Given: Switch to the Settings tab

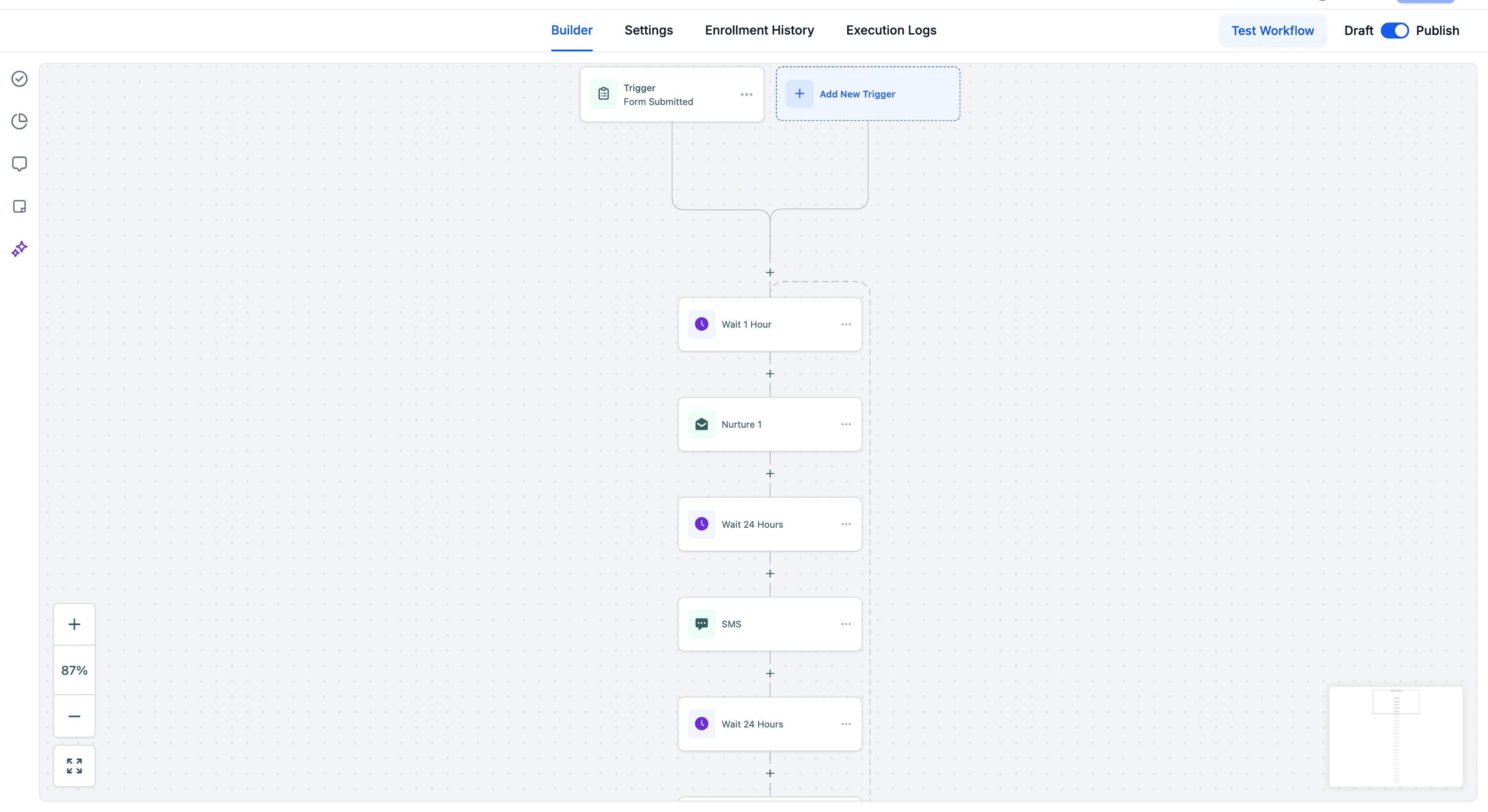Looking at the screenshot, I should click(x=648, y=30).
